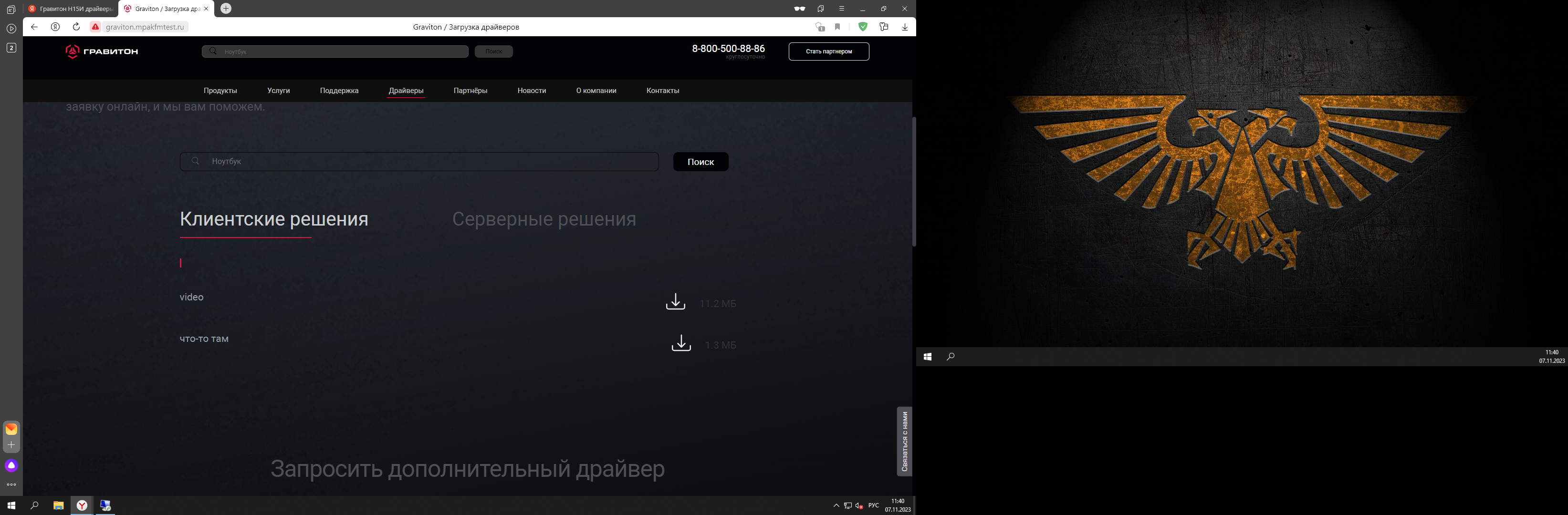
Task: Click the Стать партнером button
Action: (x=828, y=51)
